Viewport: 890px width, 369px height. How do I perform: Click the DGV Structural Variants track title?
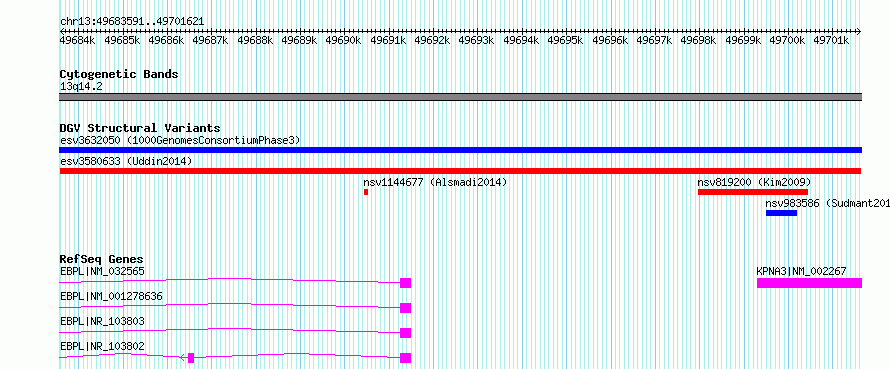coord(140,128)
